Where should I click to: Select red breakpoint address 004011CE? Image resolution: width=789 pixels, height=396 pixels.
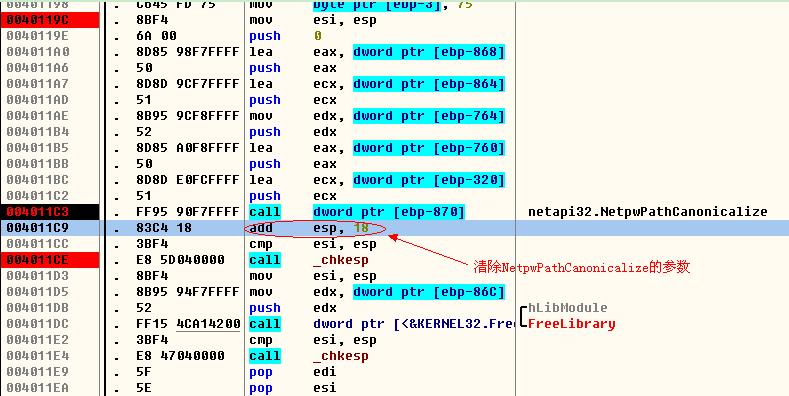38,260
